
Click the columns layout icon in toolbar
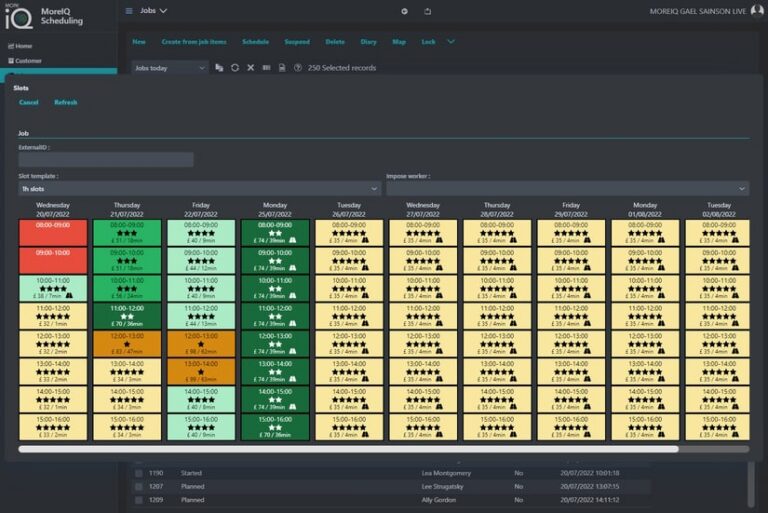(266, 68)
